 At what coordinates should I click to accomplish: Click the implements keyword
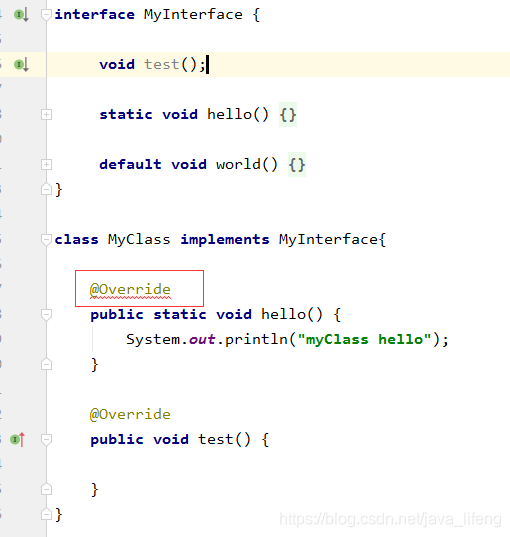click(225, 239)
